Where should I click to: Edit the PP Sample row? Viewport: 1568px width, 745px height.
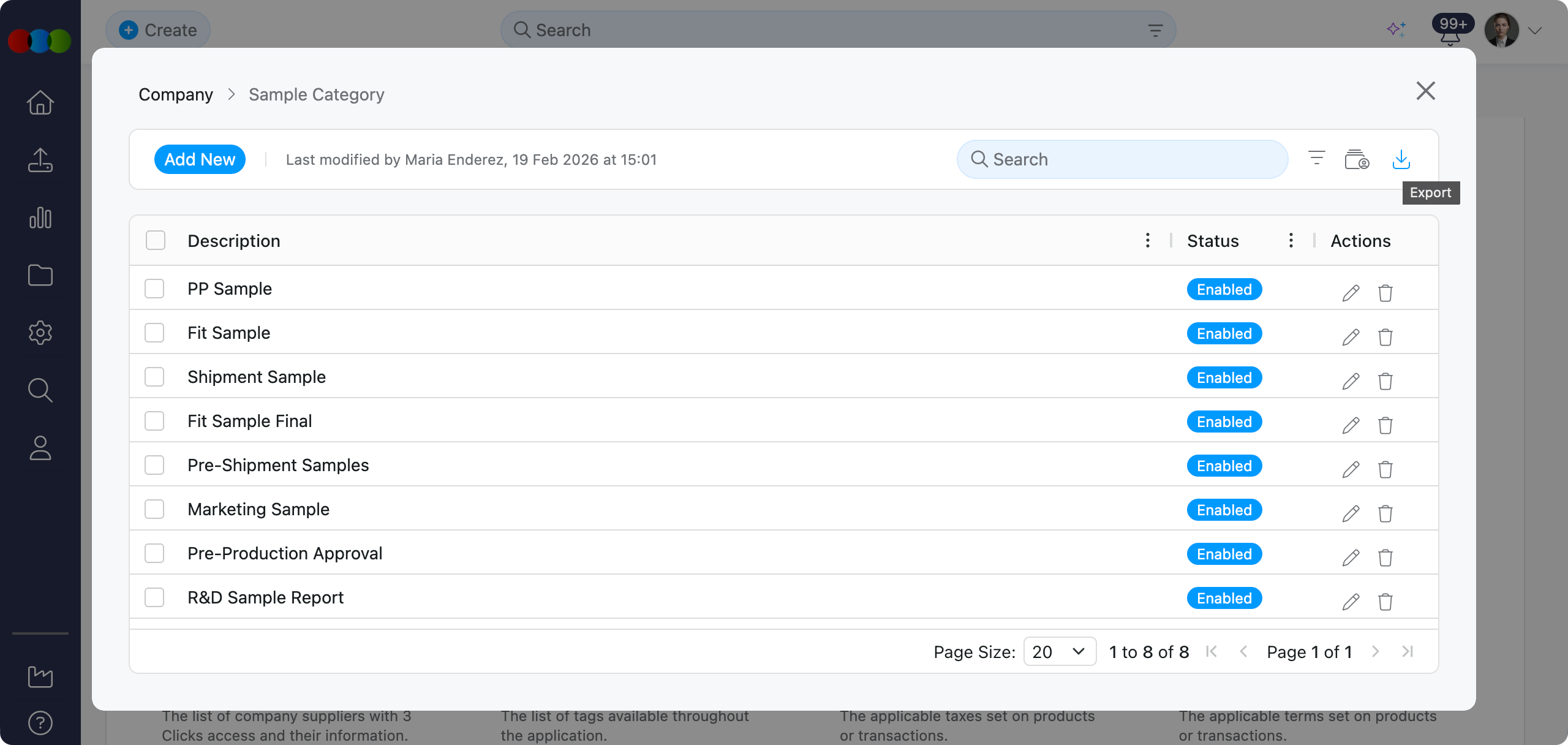point(1351,293)
